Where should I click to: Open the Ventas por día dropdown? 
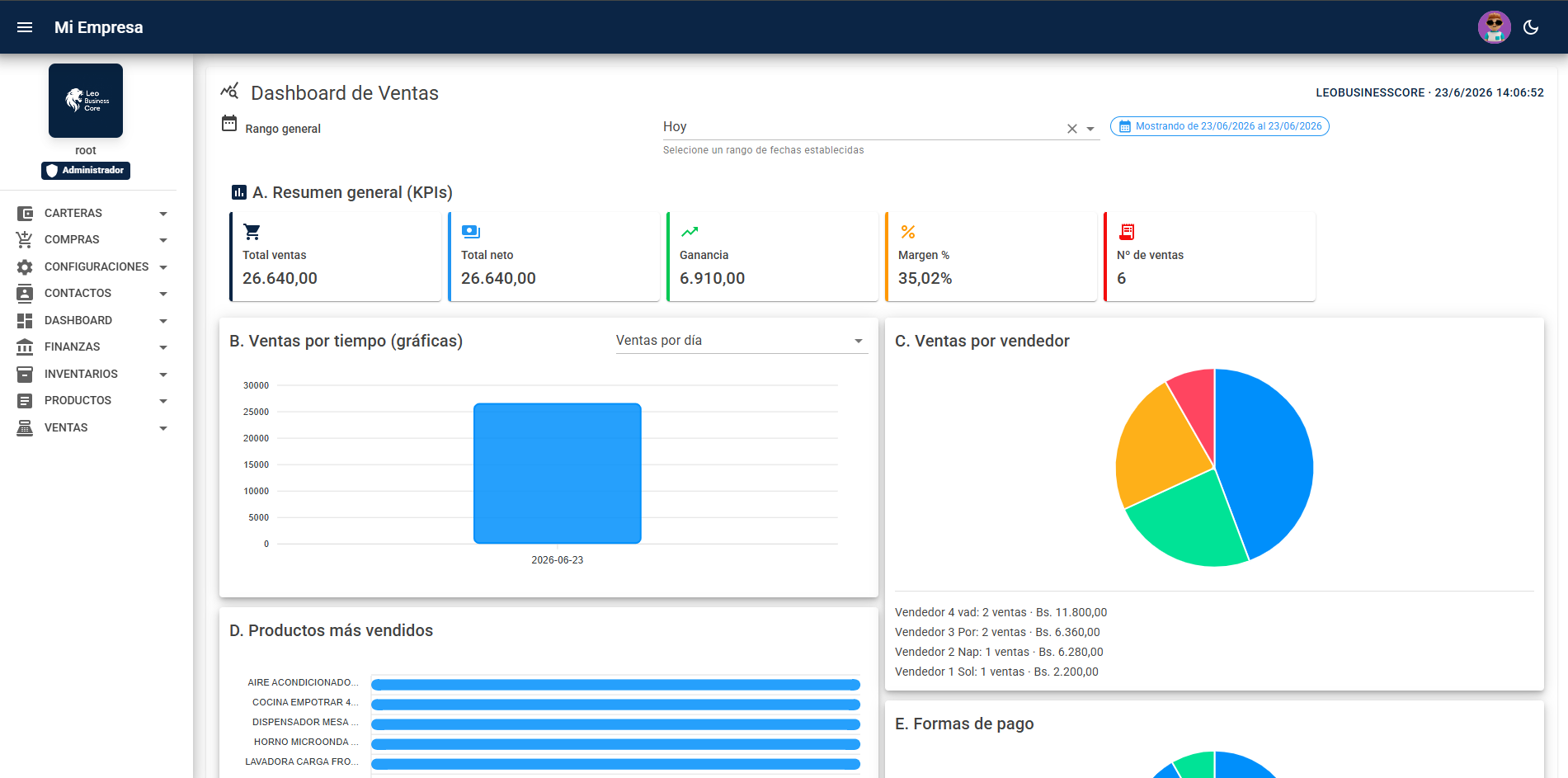(742, 341)
